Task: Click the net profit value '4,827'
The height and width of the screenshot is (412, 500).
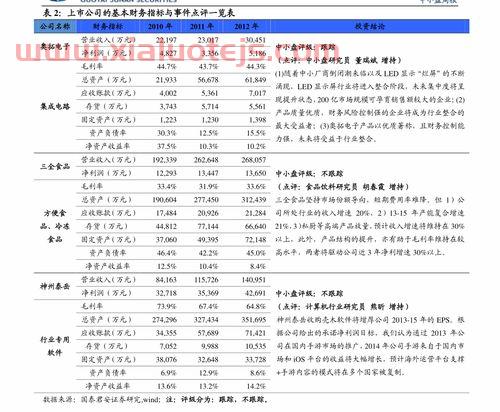Action: [x=168, y=53]
